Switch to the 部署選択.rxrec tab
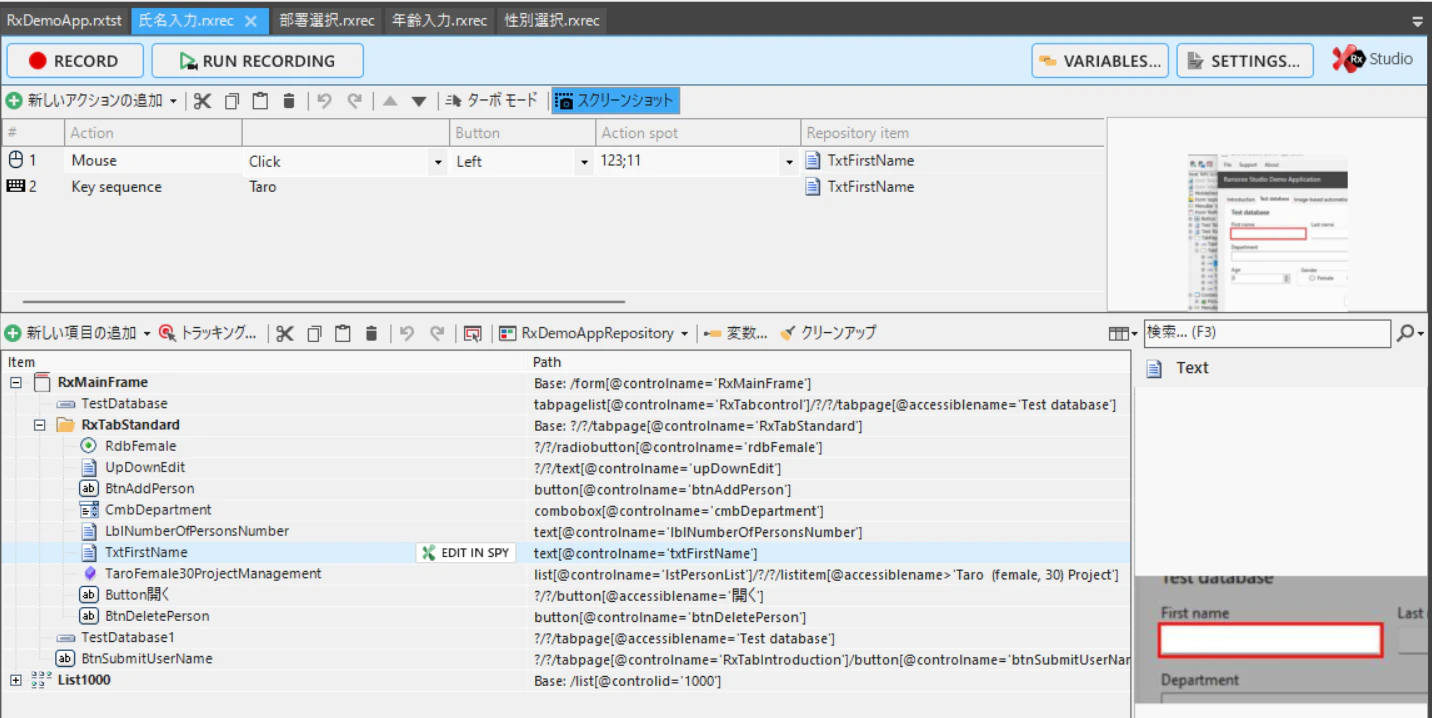This screenshot has width=1432, height=718. coord(327,20)
